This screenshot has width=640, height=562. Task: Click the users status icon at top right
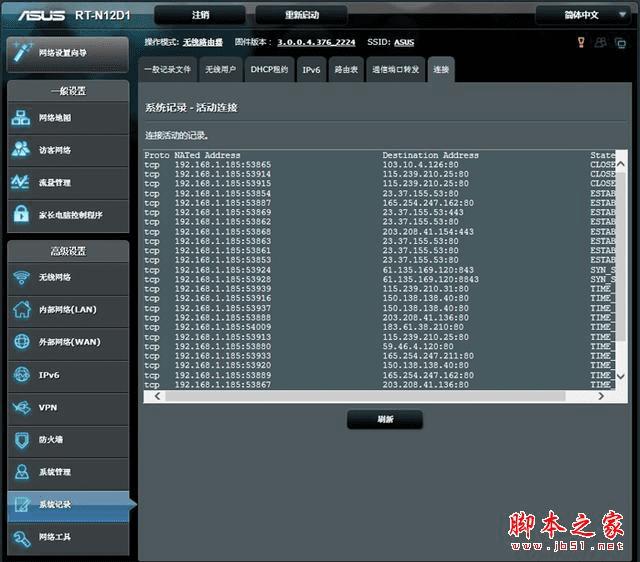600,42
